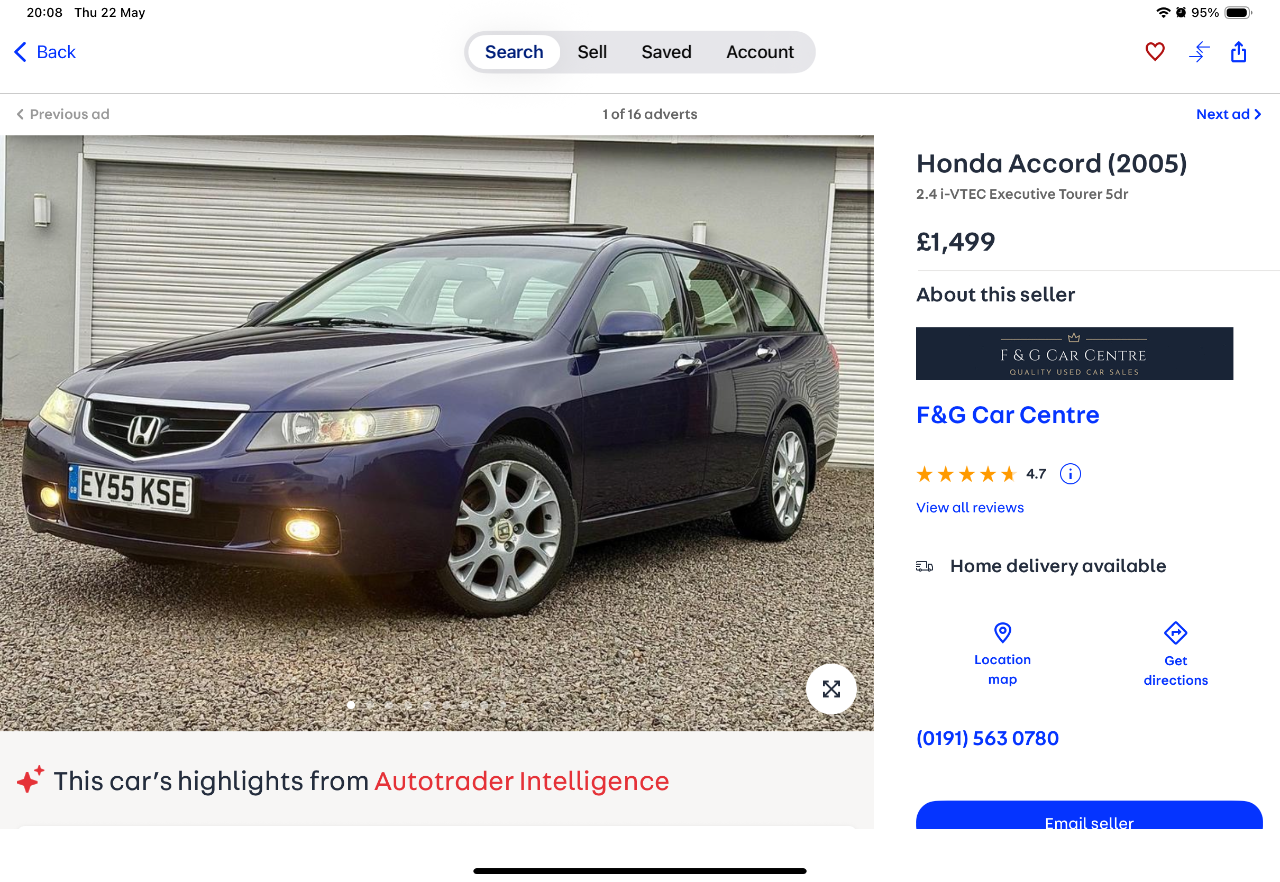Open the seller rating info icon
The height and width of the screenshot is (882, 1280).
(1070, 474)
